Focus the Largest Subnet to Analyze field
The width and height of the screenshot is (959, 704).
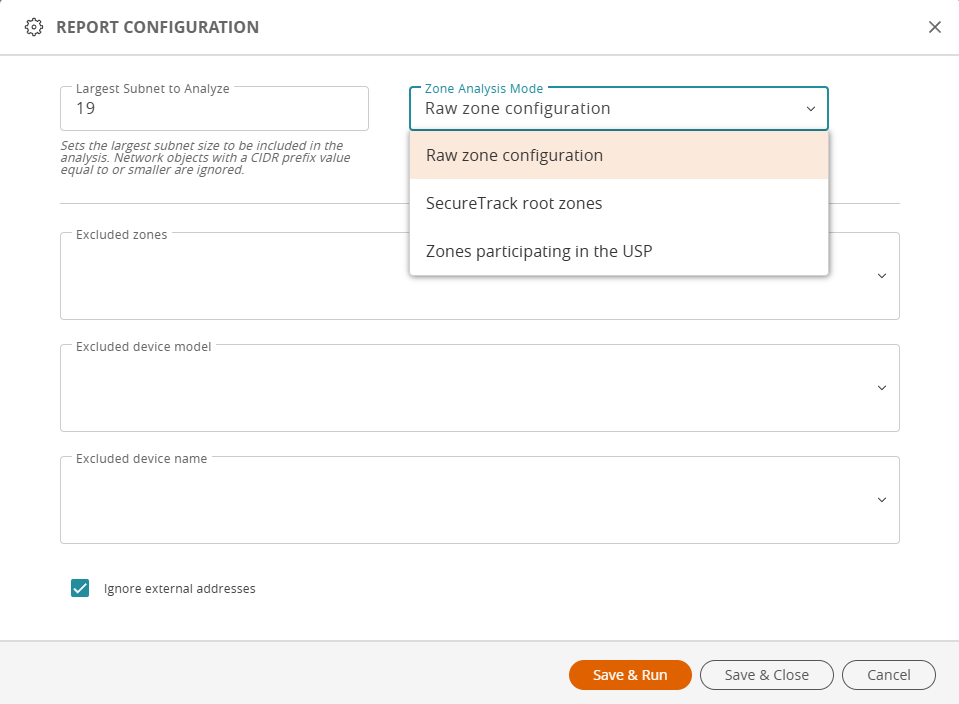click(x=215, y=108)
